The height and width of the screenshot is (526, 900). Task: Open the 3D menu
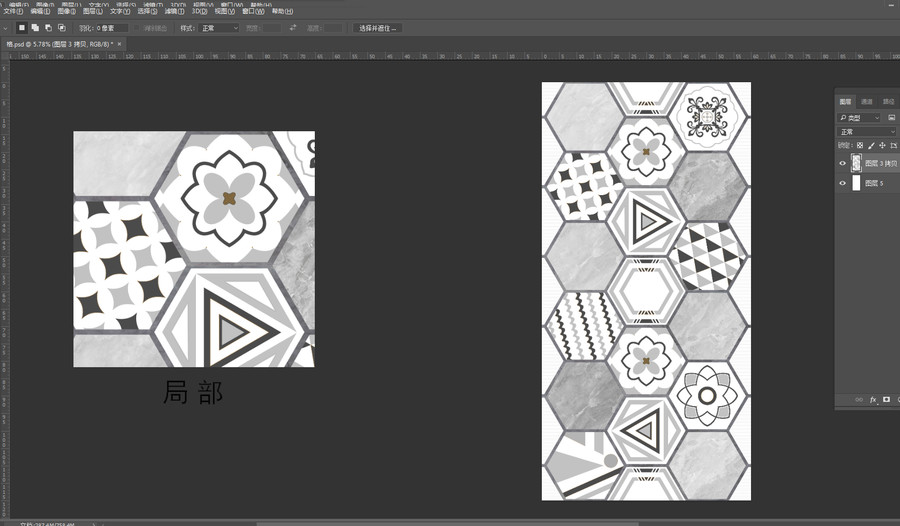pyautogui.click(x=199, y=11)
